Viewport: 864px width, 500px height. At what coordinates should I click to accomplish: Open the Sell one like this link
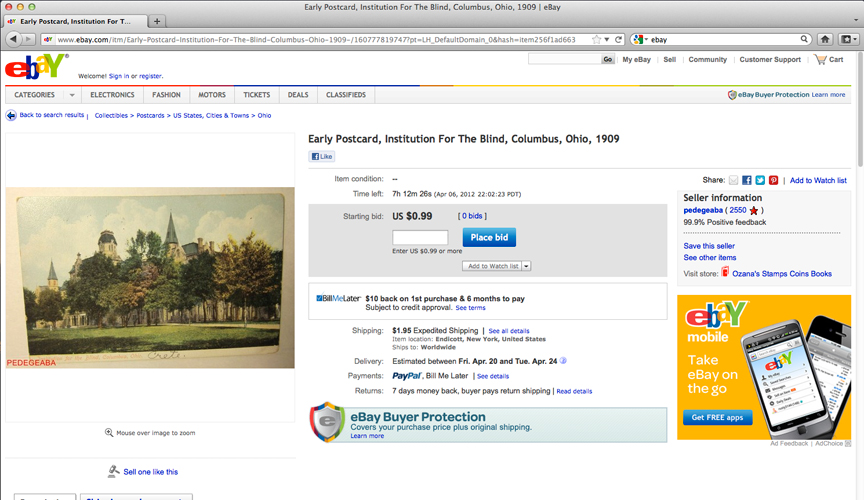click(x=150, y=472)
